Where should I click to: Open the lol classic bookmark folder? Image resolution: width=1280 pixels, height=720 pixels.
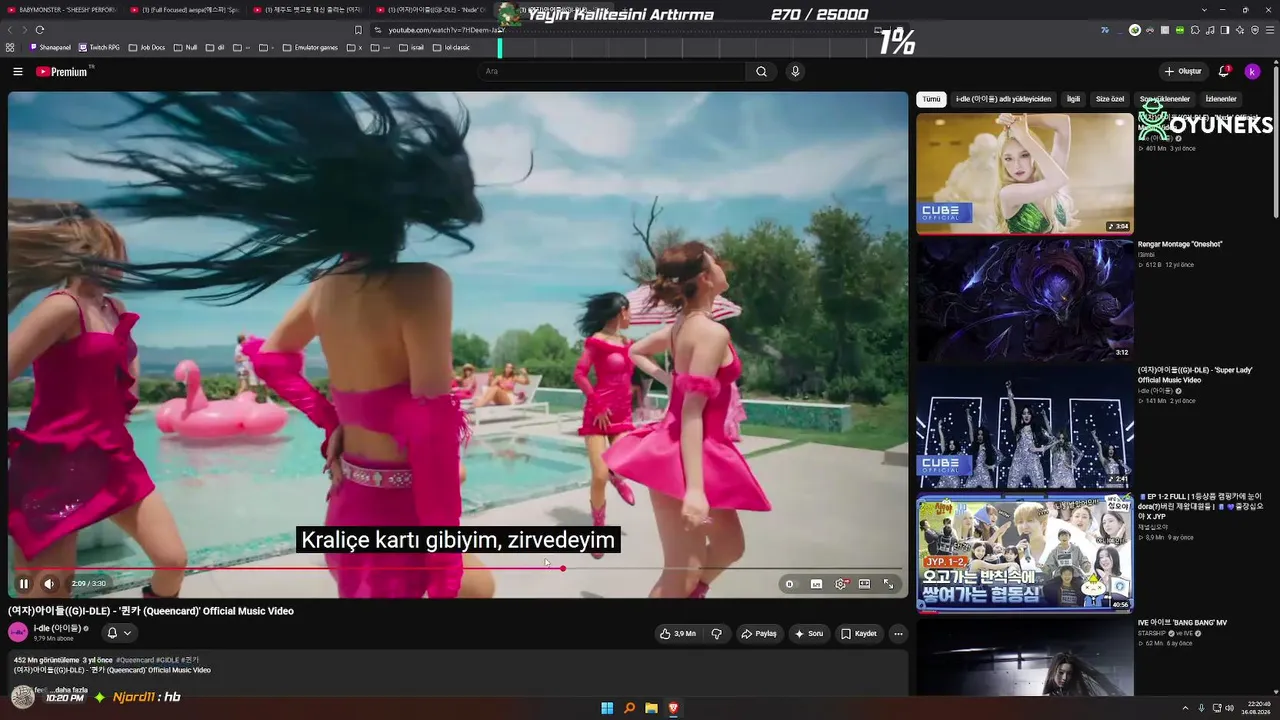[x=451, y=47]
